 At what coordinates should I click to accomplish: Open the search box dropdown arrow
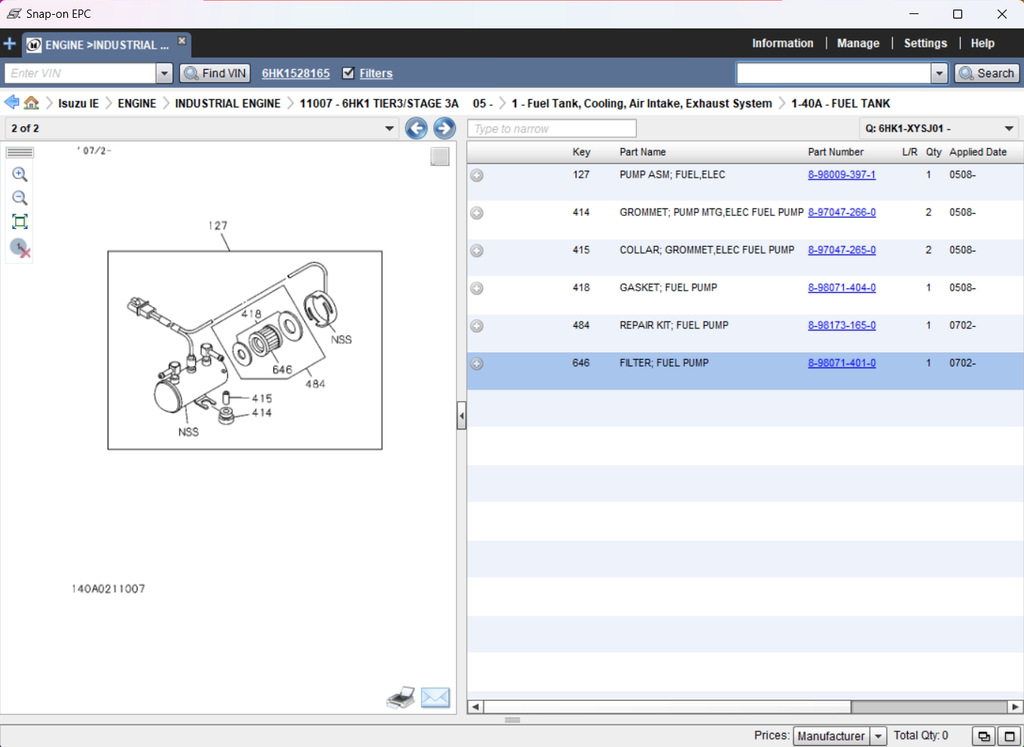click(x=939, y=73)
